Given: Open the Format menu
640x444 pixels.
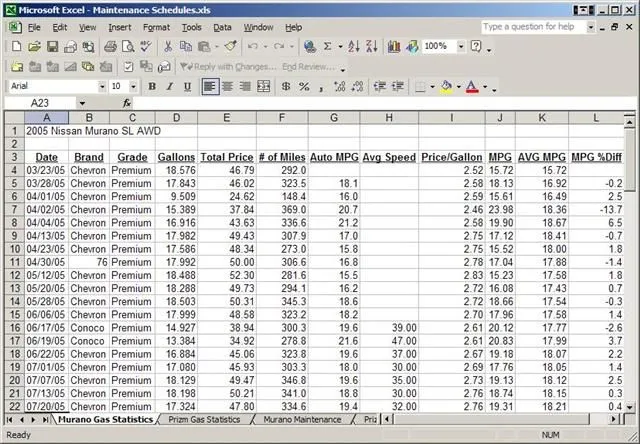Looking at the screenshot, I should [156, 27].
